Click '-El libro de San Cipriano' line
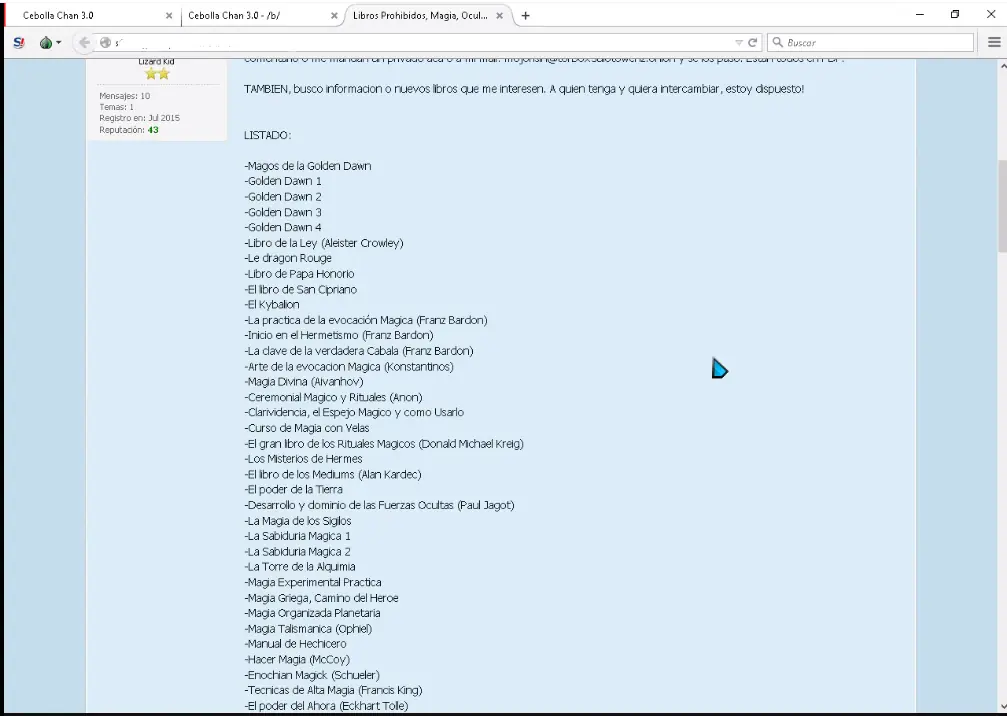1007x716 pixels. point(301,290)
